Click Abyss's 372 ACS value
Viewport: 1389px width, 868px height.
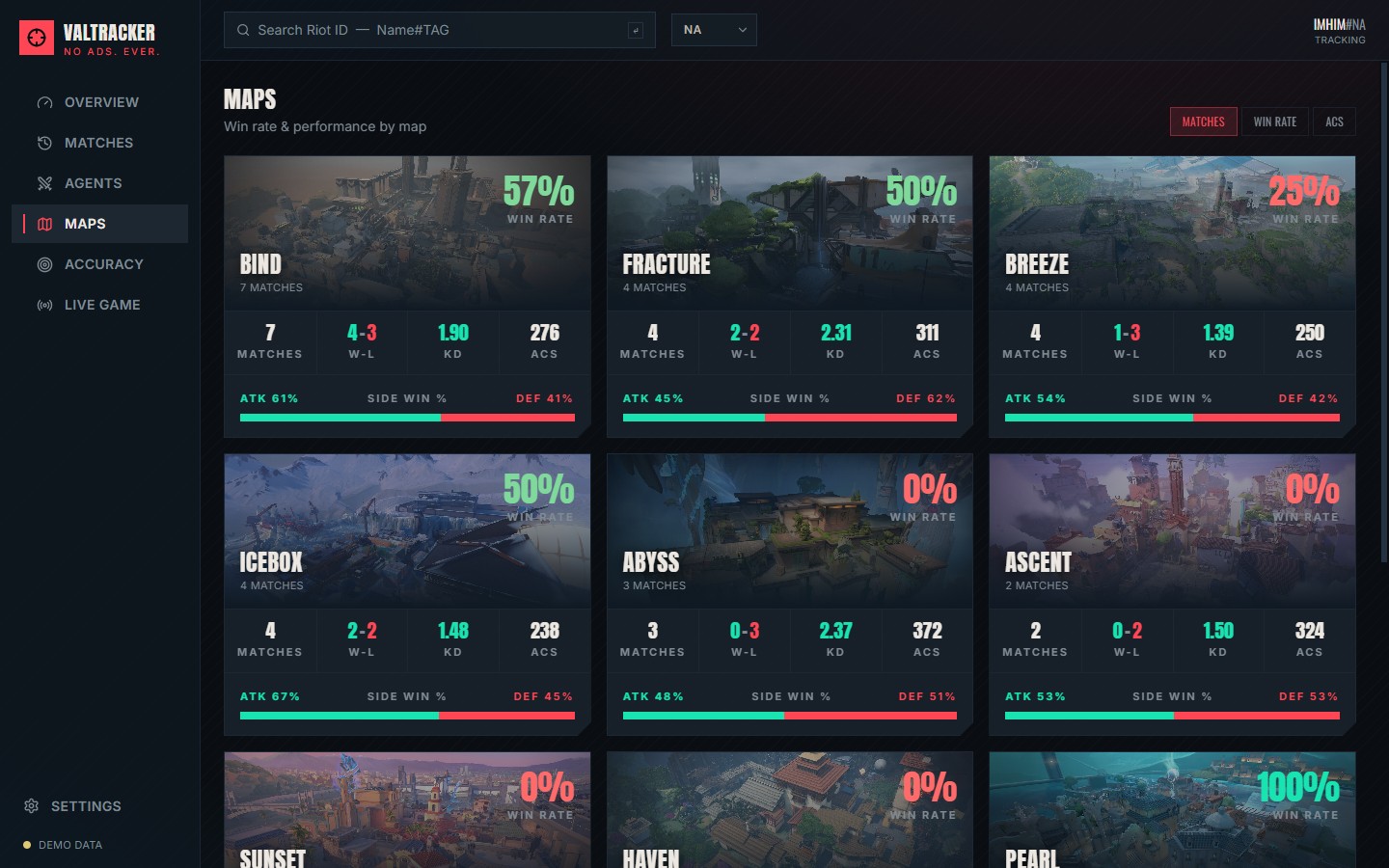click(927, 631)
